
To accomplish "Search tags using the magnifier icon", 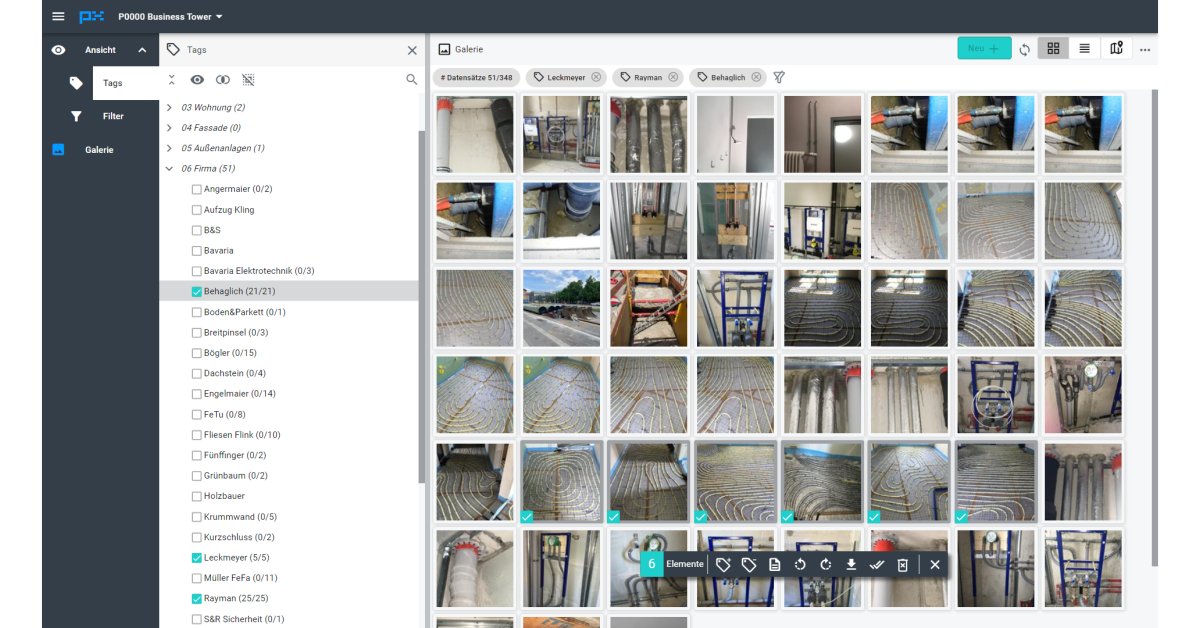I will (x=412, y=79).
